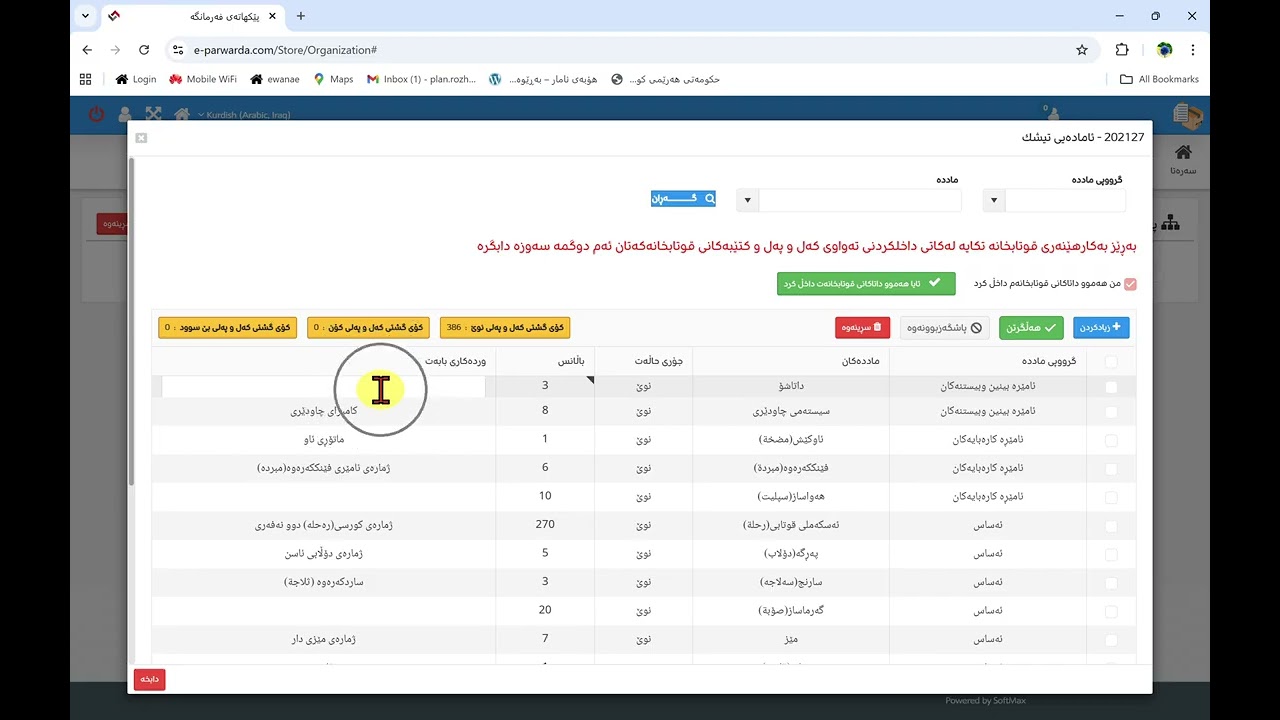This screenshot has width=1280, height=720.
Task: Select the checkbox for the سیستەمی چاودێری row
Action: [x=1111, y=412]
